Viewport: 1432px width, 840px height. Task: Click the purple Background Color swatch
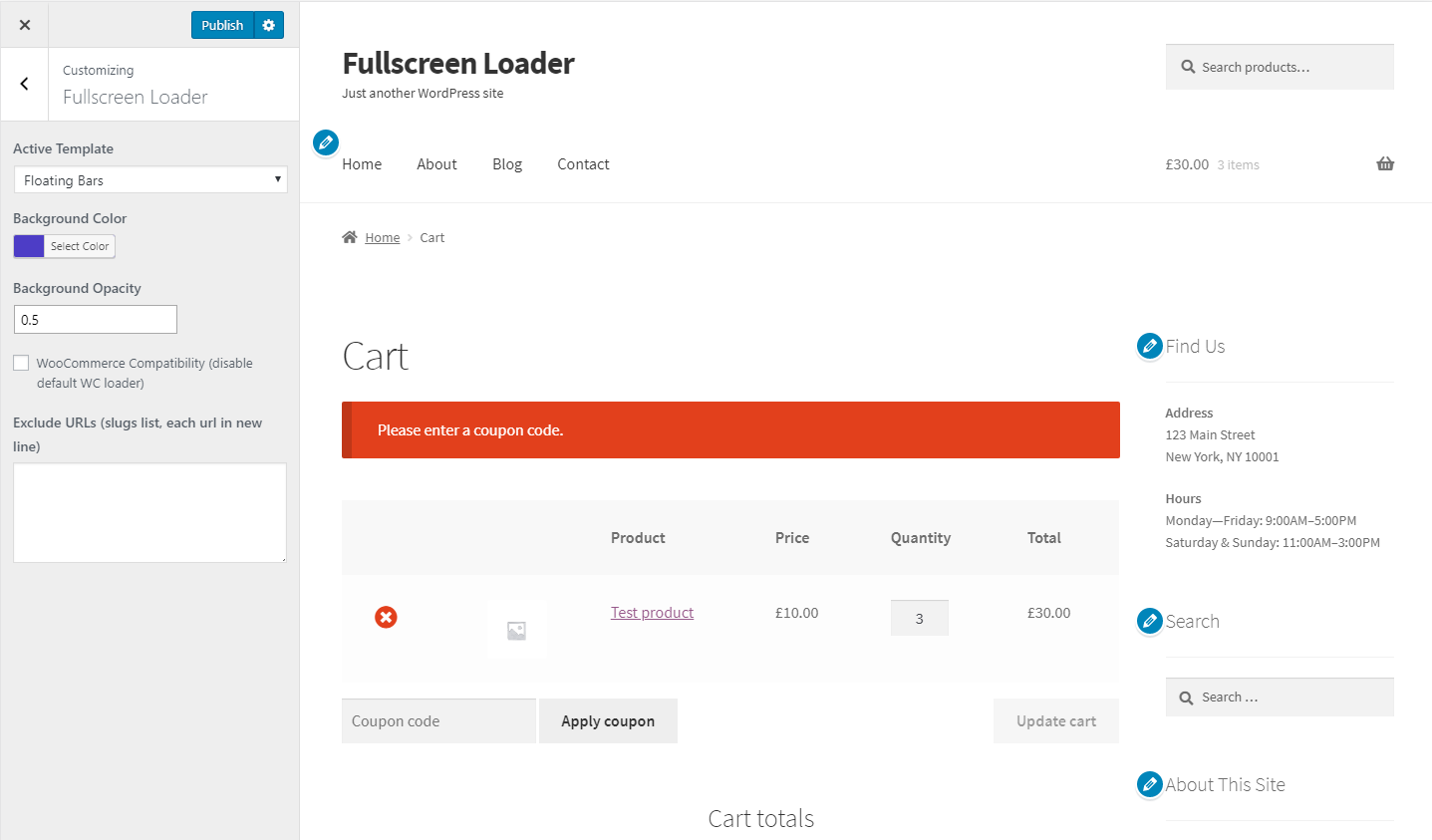[x=29, y=246]
